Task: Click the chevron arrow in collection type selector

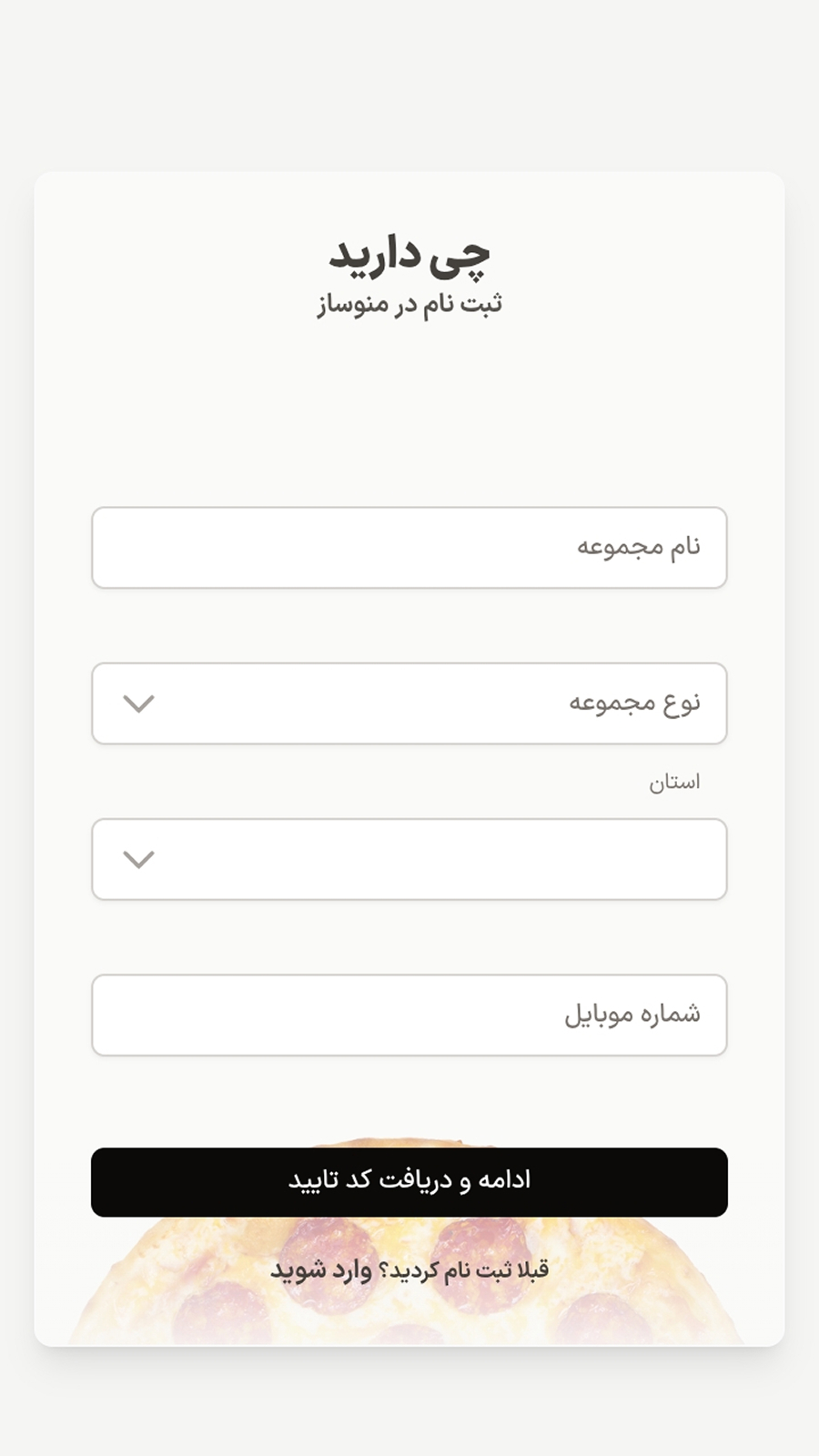Action: [x=138, y=703]
